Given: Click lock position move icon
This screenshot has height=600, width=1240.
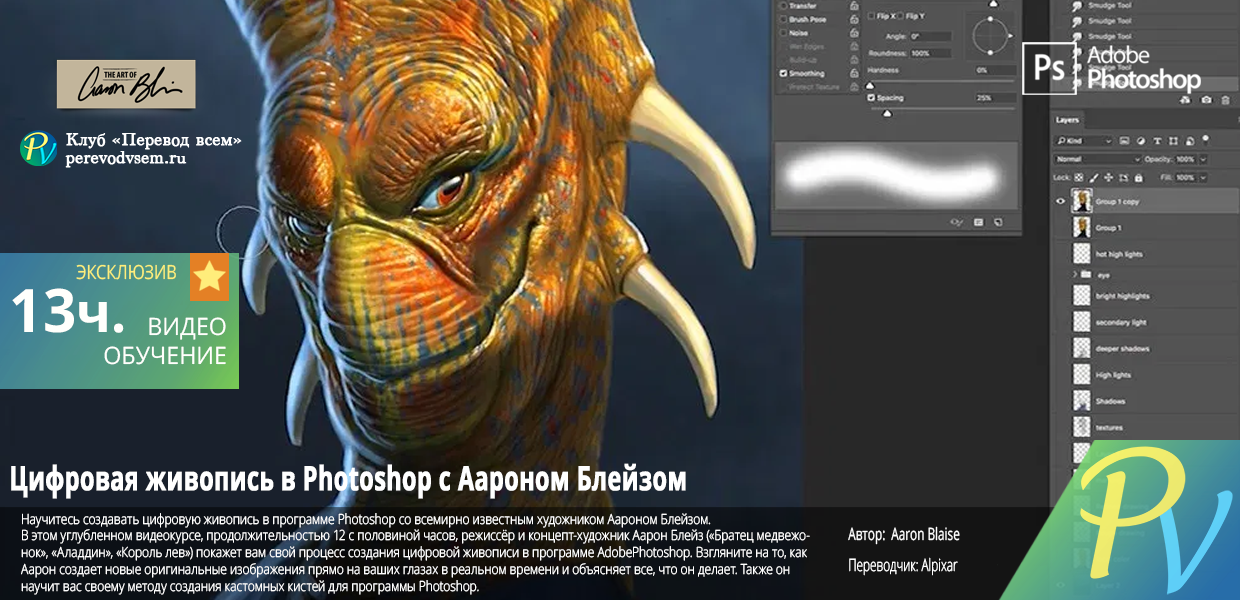Looking at the screenshot, I should click(1109, 177).
